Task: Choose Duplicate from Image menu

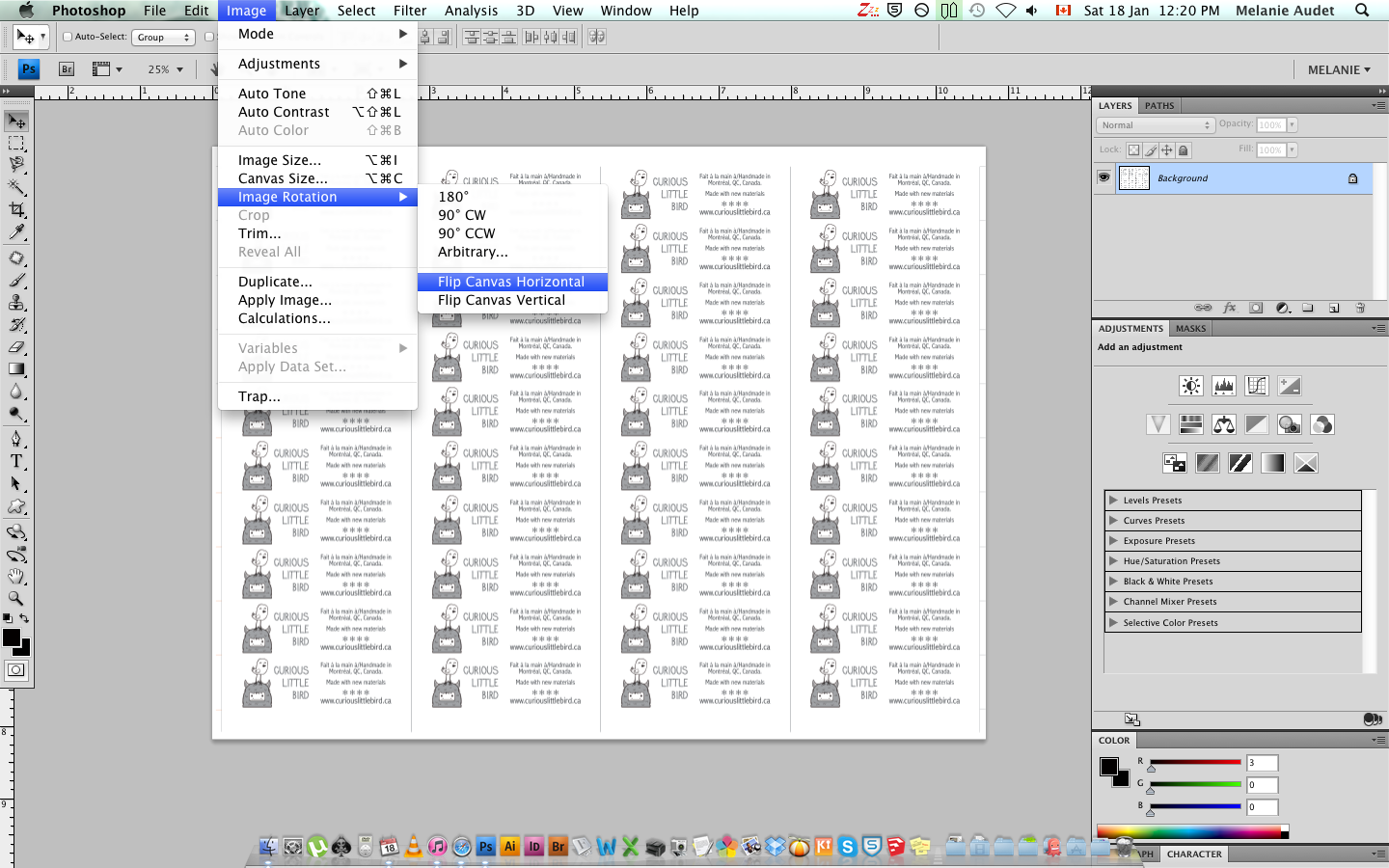Action: tap(317, 282)
